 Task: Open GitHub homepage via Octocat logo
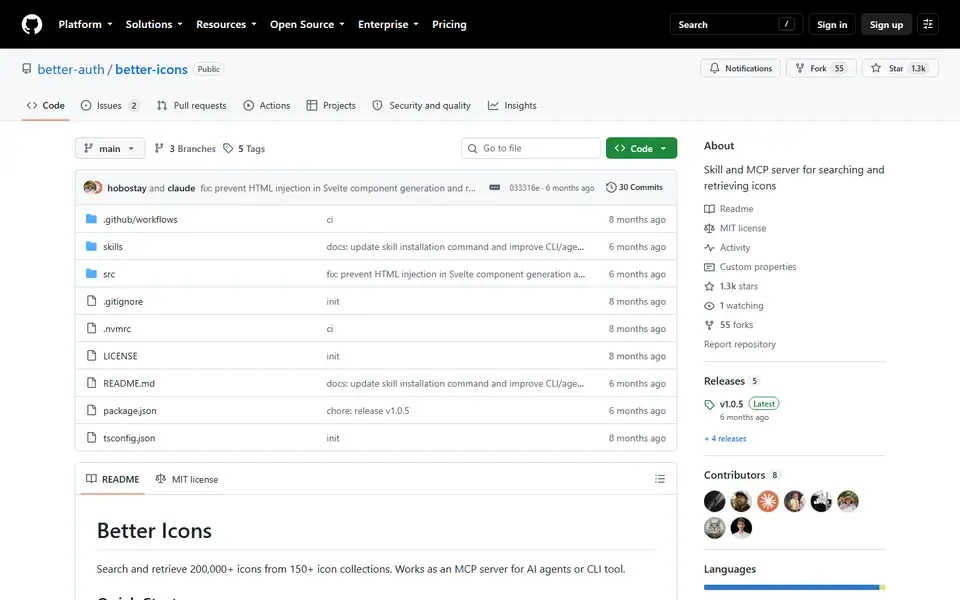32,24
